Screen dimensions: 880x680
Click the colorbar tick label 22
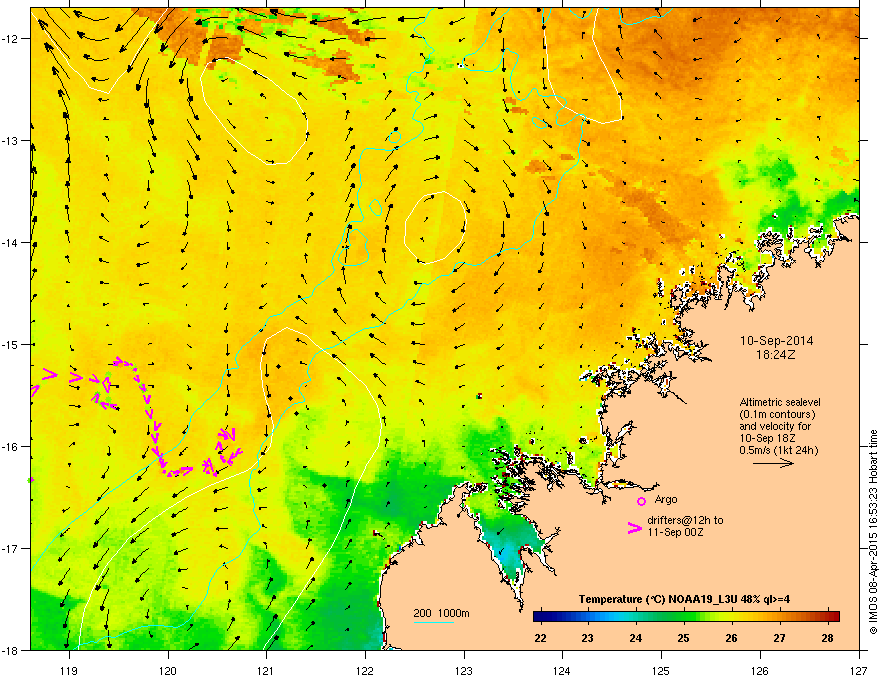point(540,638)
